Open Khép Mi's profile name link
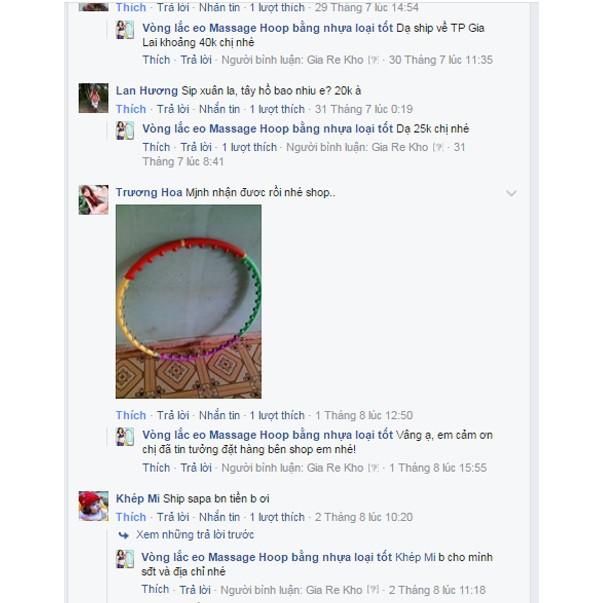The height and width of the screenshot is (603, 603). [x=138, y=499]
